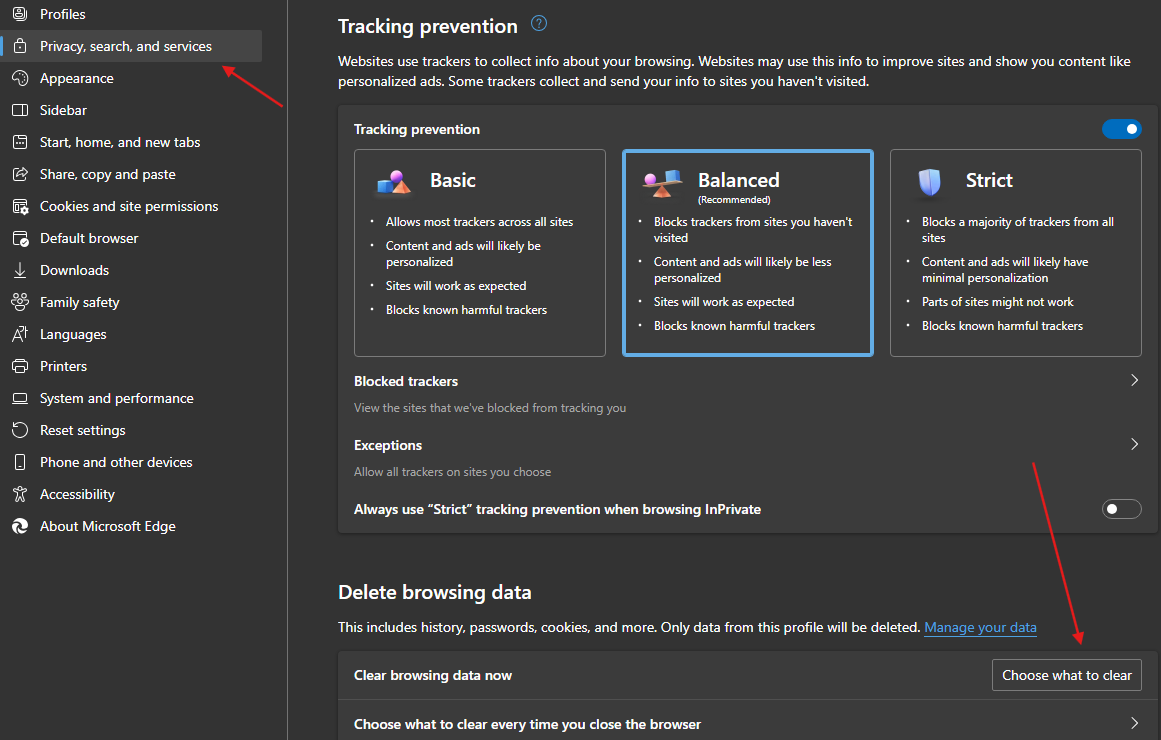Click the Default browser icon

click(x=20, y=238)
